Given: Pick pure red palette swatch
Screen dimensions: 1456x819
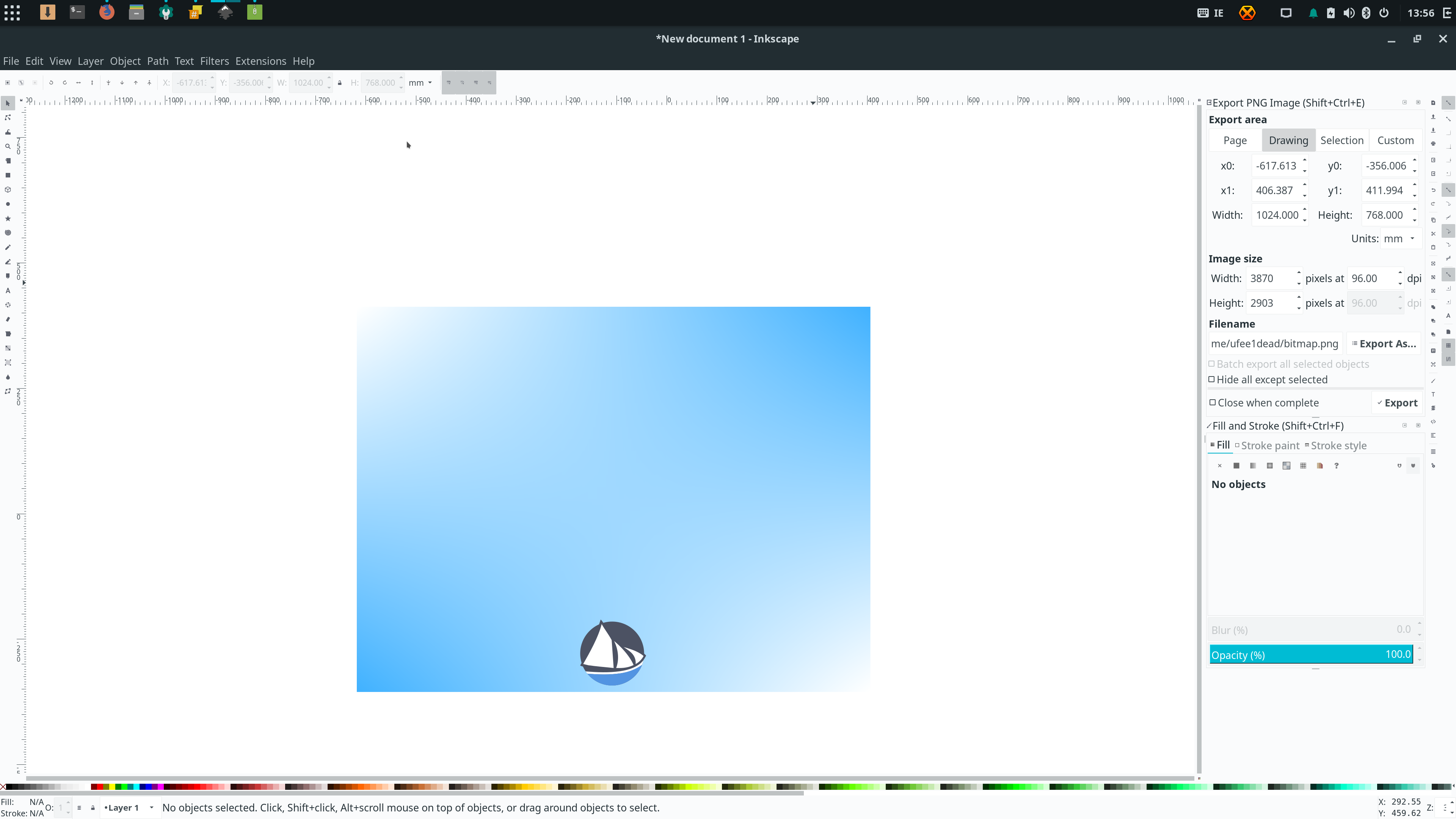Looking at the screenshot, I should pos(100,787).
